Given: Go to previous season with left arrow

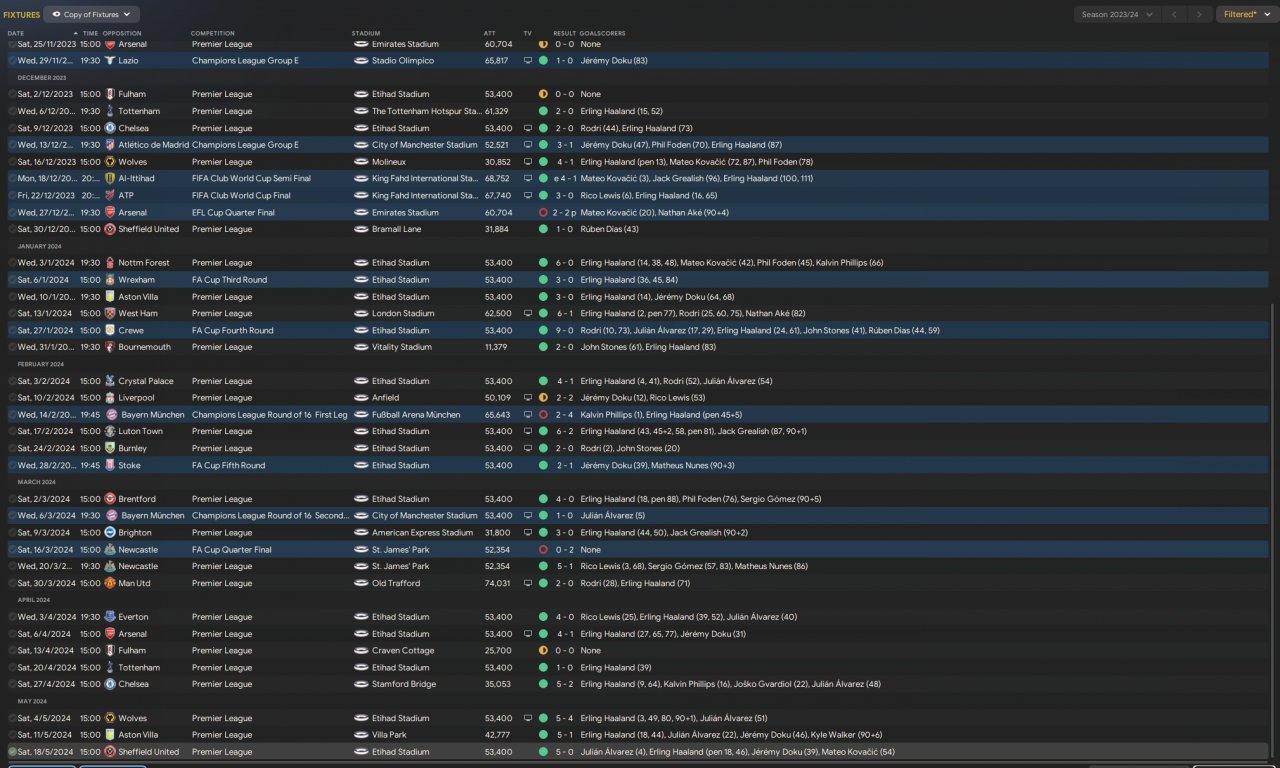Looking at the screenshot, I should tap(1175, 15).
